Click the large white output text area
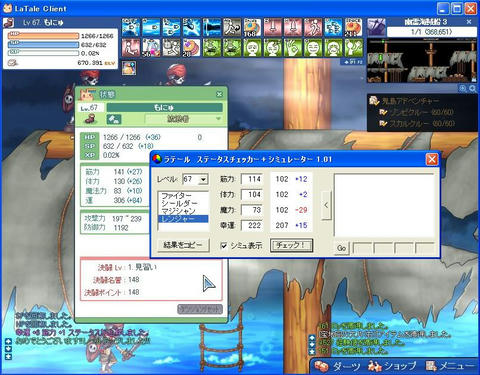 (x=384, y=205)
